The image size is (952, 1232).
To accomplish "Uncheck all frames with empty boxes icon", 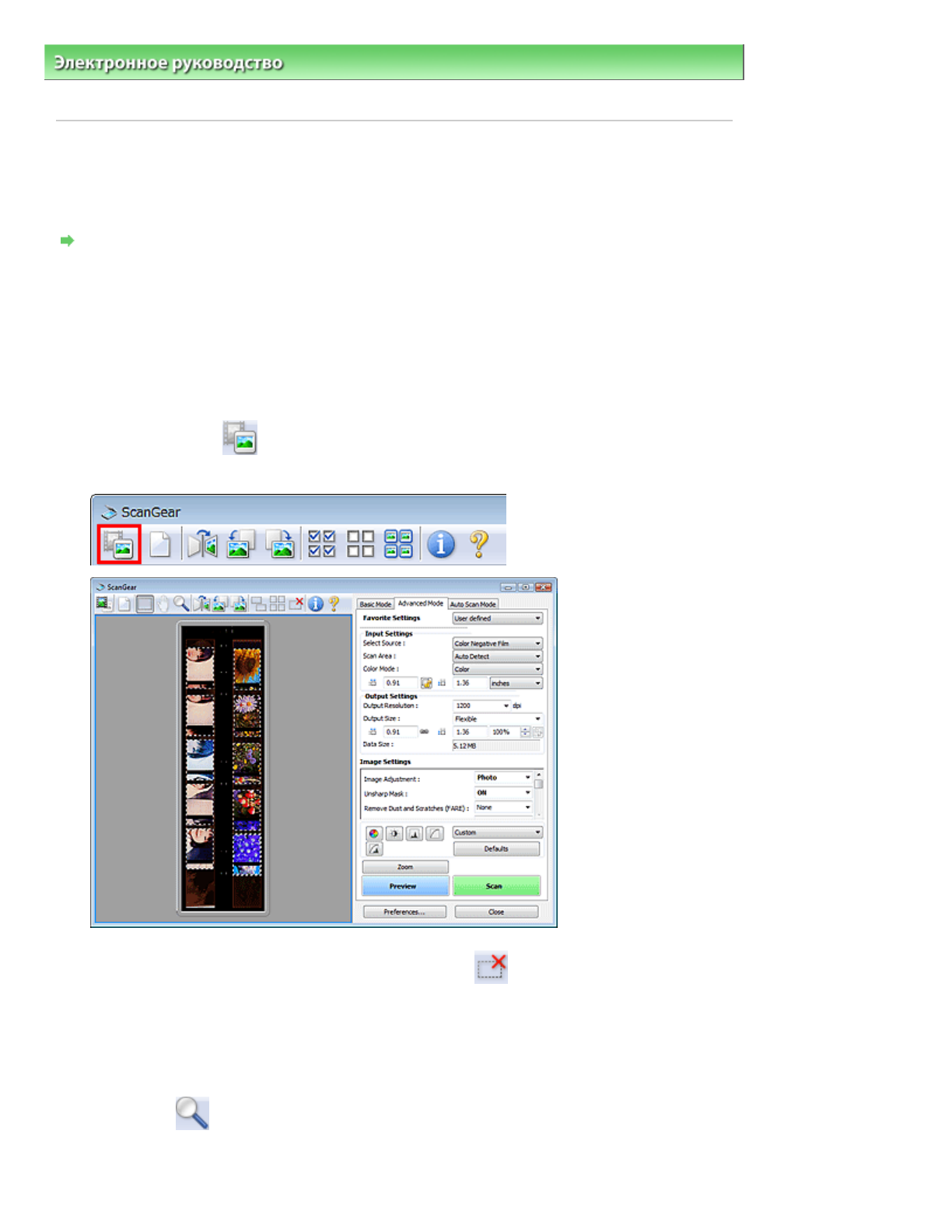I will pyautogui.click(x=360, y=544).
